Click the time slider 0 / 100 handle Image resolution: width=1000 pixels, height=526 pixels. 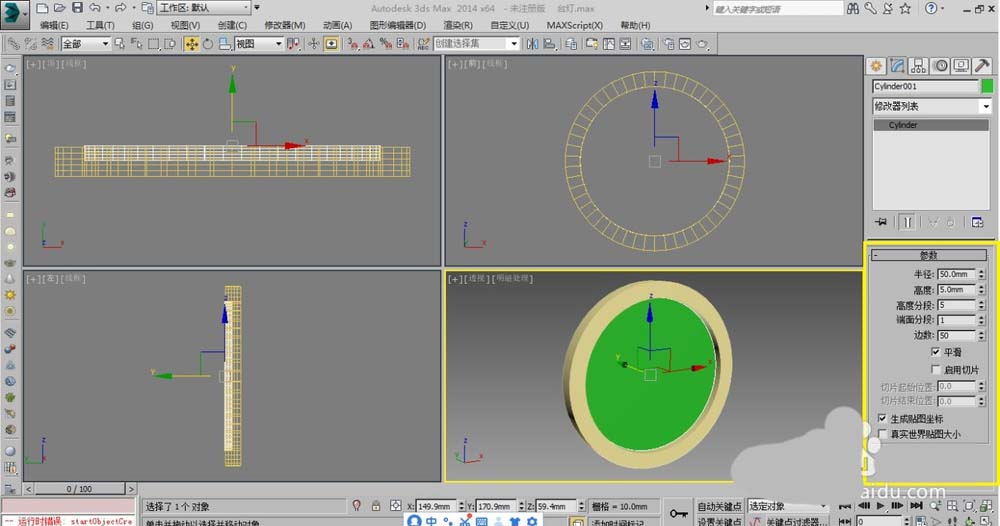(x=80, y=489)
